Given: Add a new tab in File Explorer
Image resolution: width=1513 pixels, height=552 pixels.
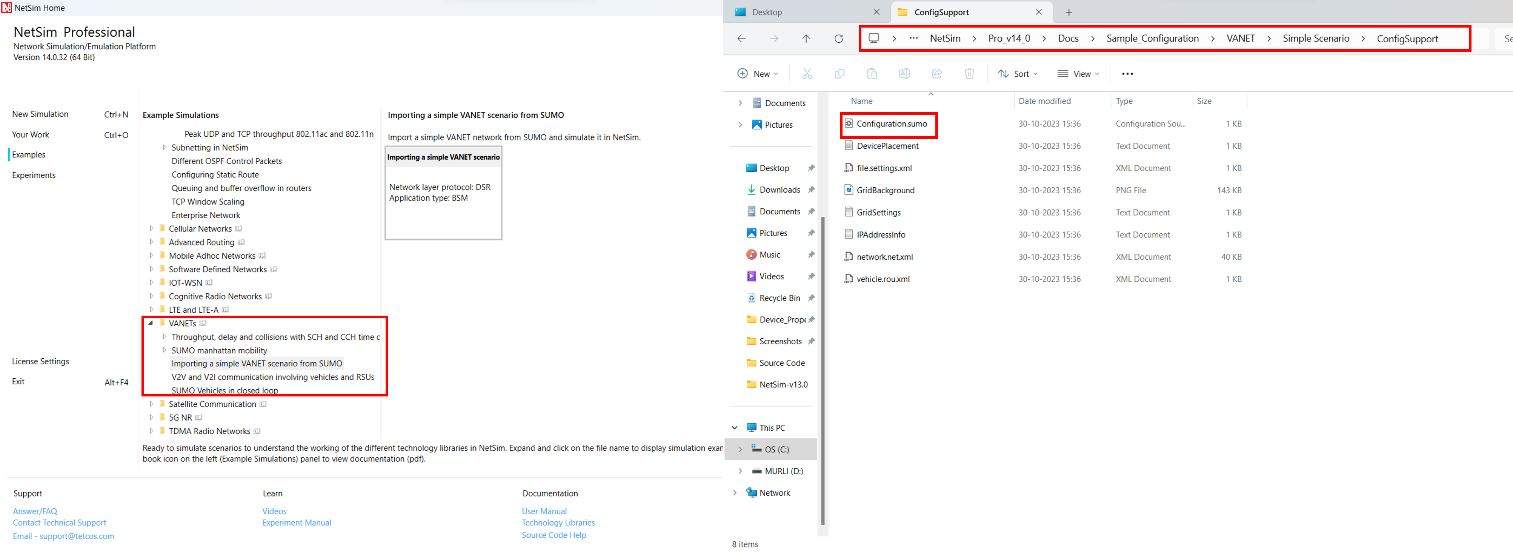Looking at the screenshot, I should [x=1069, y=12].
